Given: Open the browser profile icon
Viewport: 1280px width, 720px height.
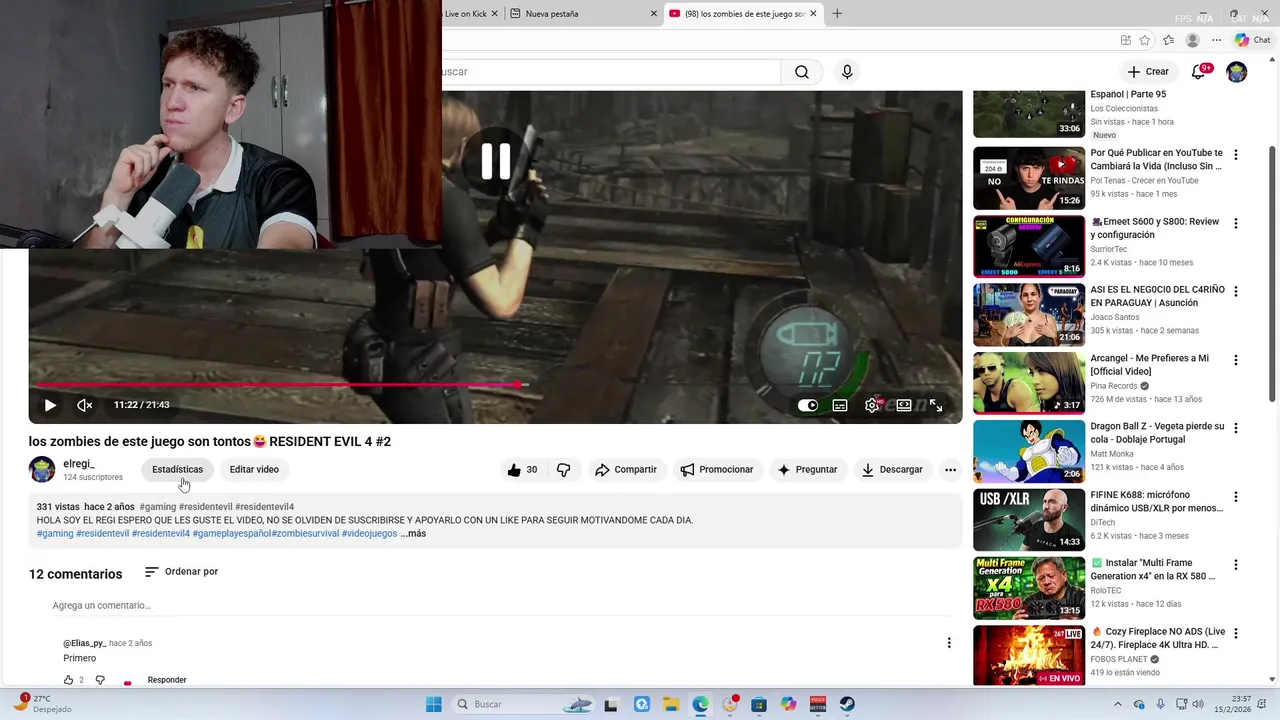Looking at the screenshot, I should coord(1192,40).
